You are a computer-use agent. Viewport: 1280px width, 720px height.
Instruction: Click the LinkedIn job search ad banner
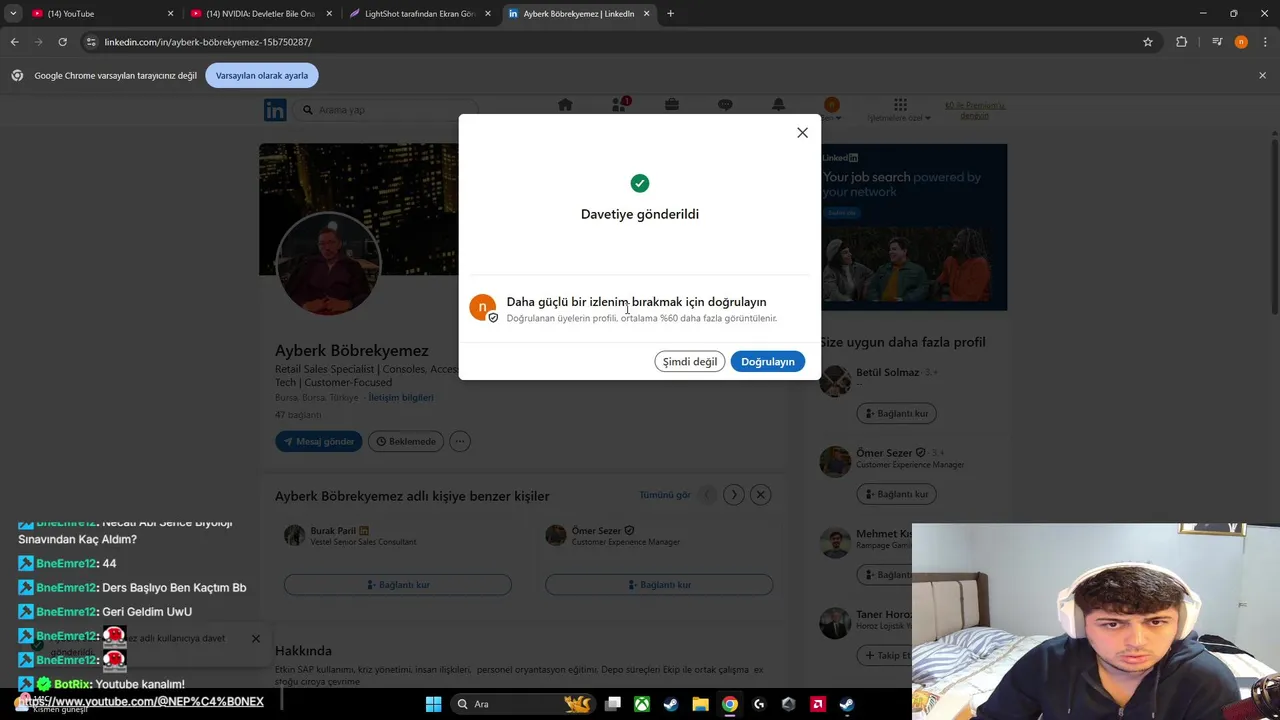pos(914,227)
